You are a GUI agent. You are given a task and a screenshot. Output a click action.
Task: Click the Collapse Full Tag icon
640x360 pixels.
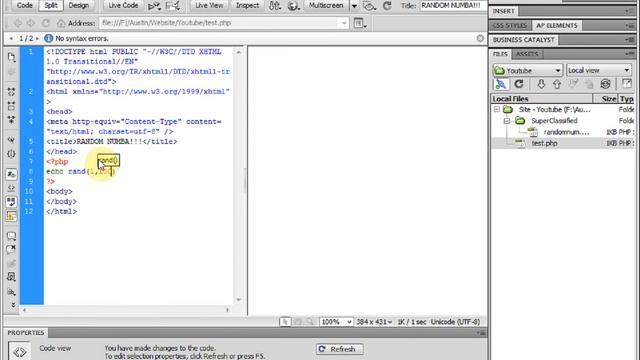[11, 92]
